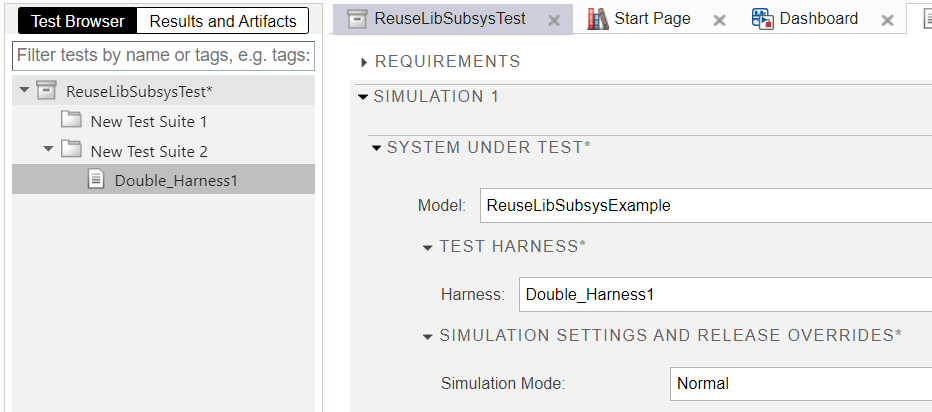Expand the Requirements section
Viewport: 932px width, 412px height.
coord(364,62)
